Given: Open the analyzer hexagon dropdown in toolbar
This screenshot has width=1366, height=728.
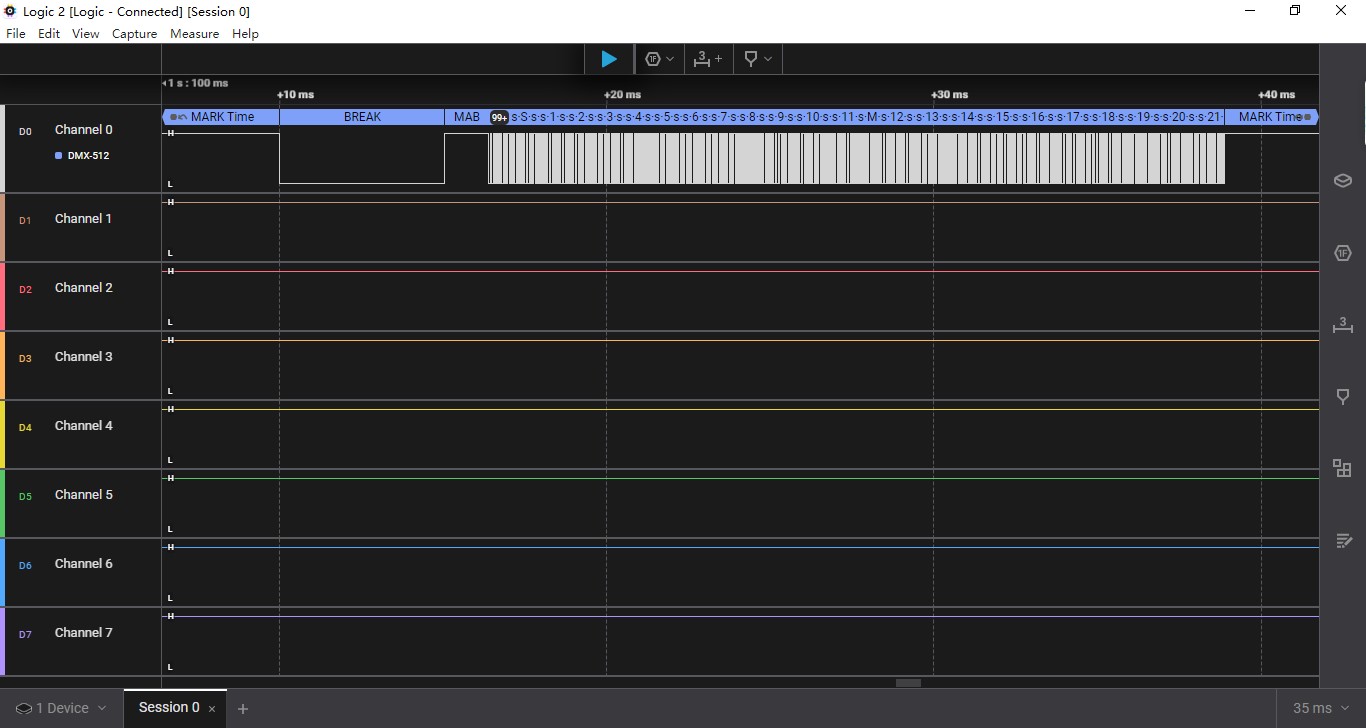Looking at the screenshot, I should [x=659, y=59].
